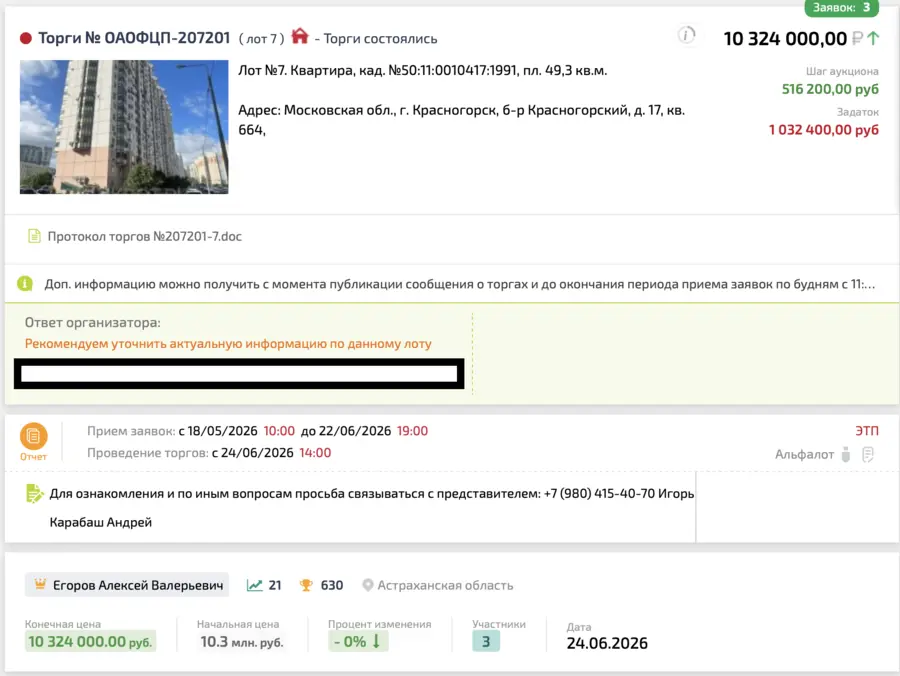
Task: Open the Альфалот platform link
Action: point(804,454)
